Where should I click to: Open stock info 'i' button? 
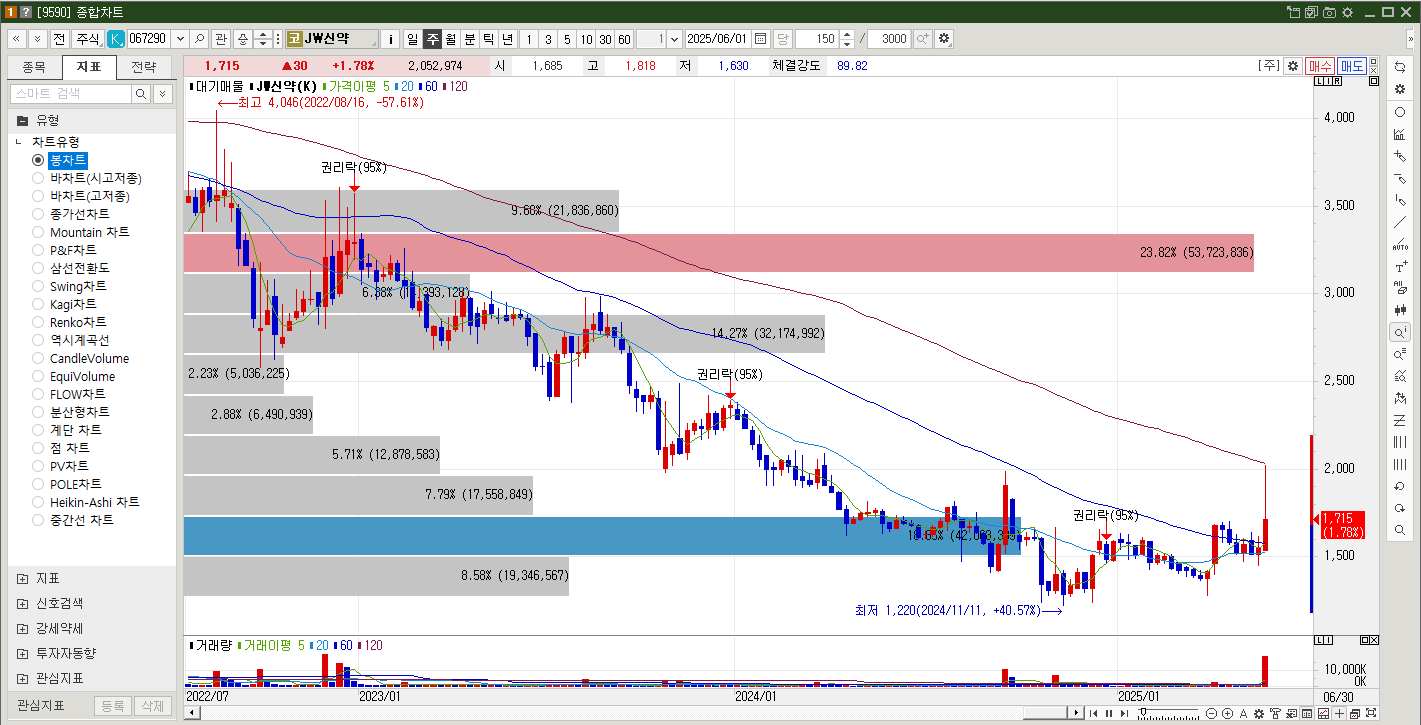point(390,38)
